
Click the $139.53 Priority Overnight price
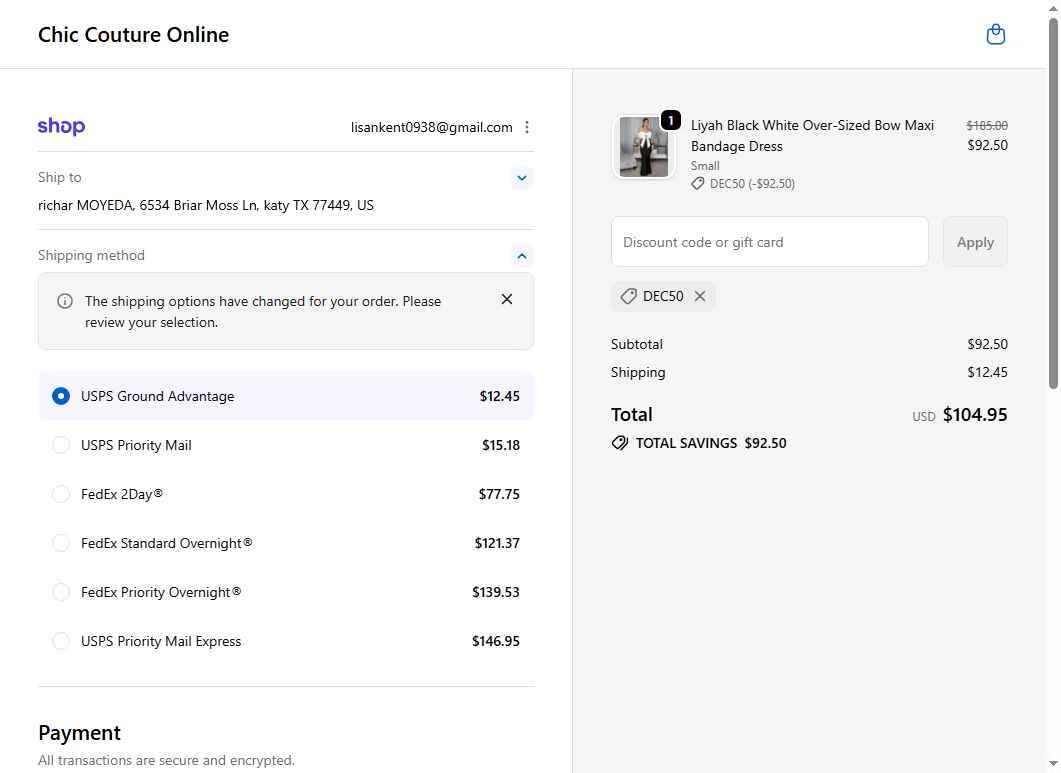point(496,592)
